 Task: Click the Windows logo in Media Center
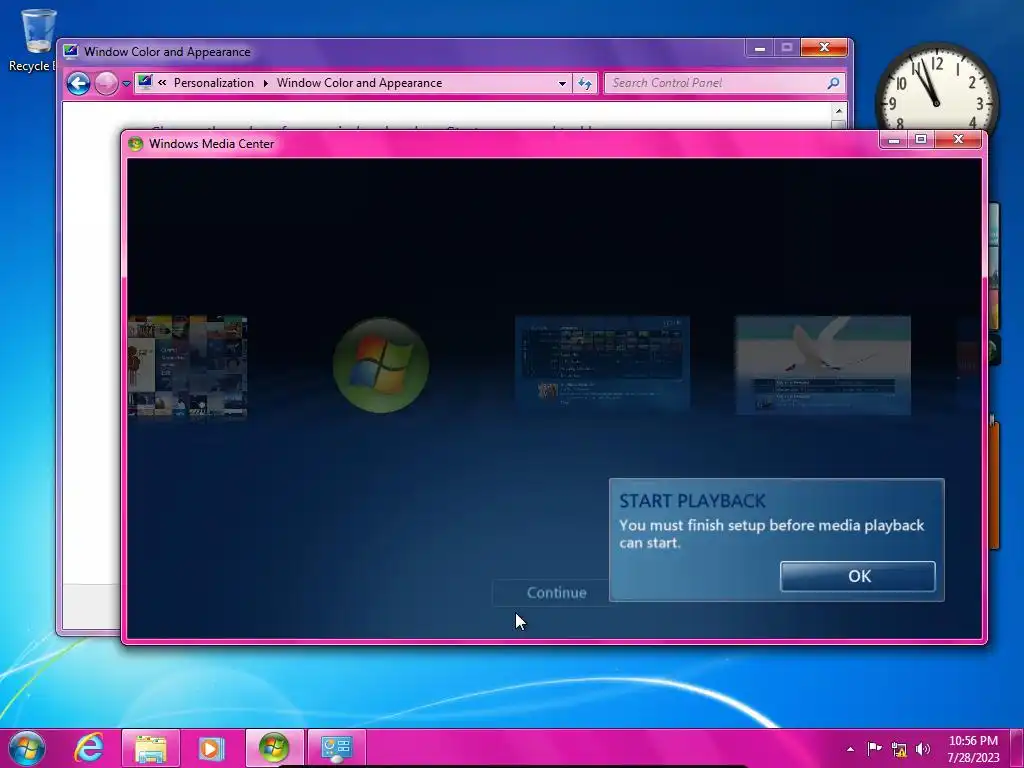click(x=381, y=365)
